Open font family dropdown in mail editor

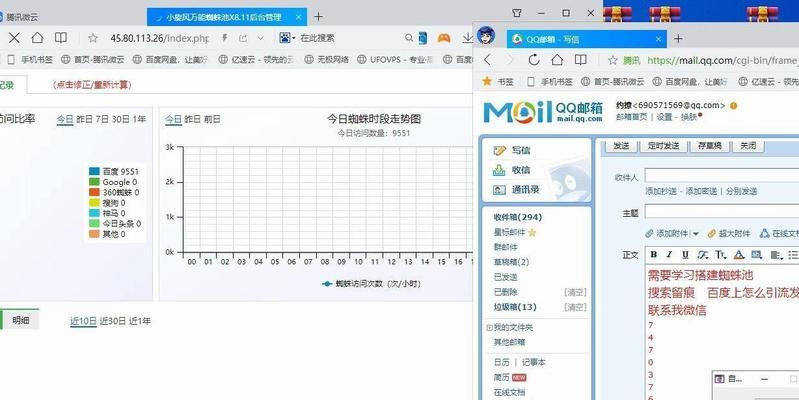(x=703, y=255)
